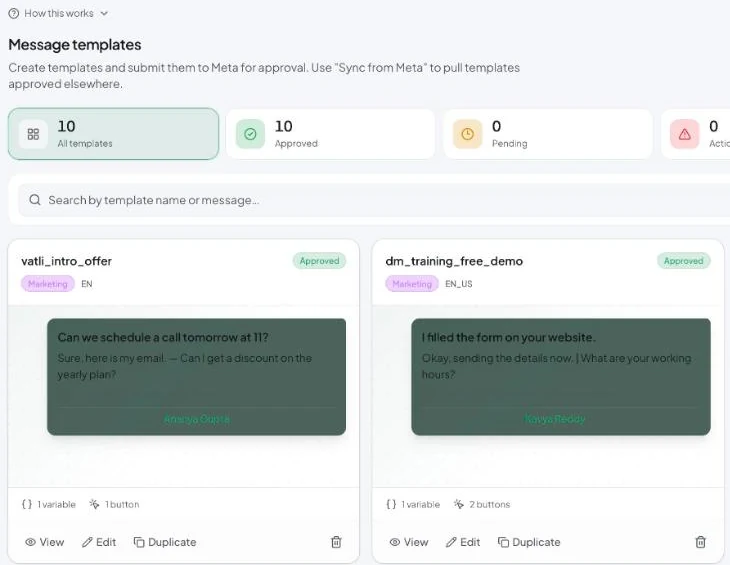Image resolution: width=730 pixels, height=565 pixels.
Task: Select the Approved filter card
Action: [330, 134]
